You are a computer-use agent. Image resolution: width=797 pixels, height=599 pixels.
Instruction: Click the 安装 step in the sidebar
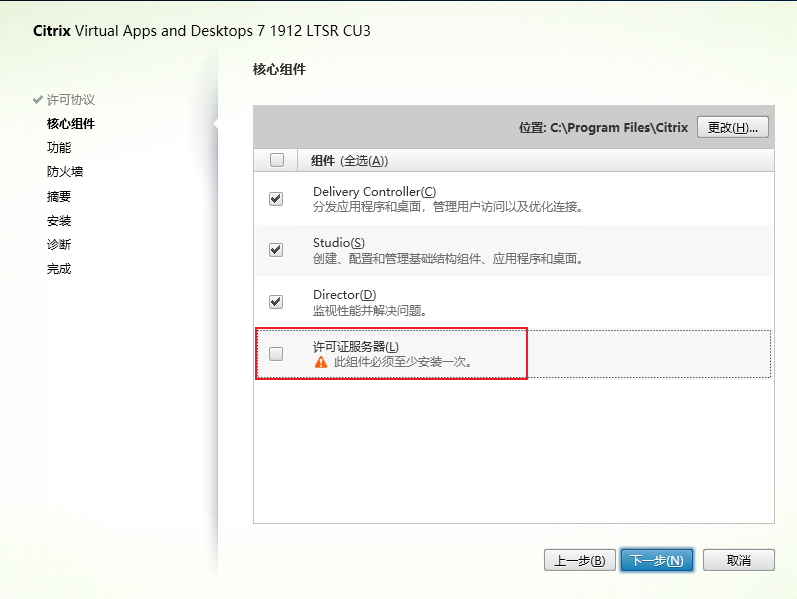click(59, 221)
